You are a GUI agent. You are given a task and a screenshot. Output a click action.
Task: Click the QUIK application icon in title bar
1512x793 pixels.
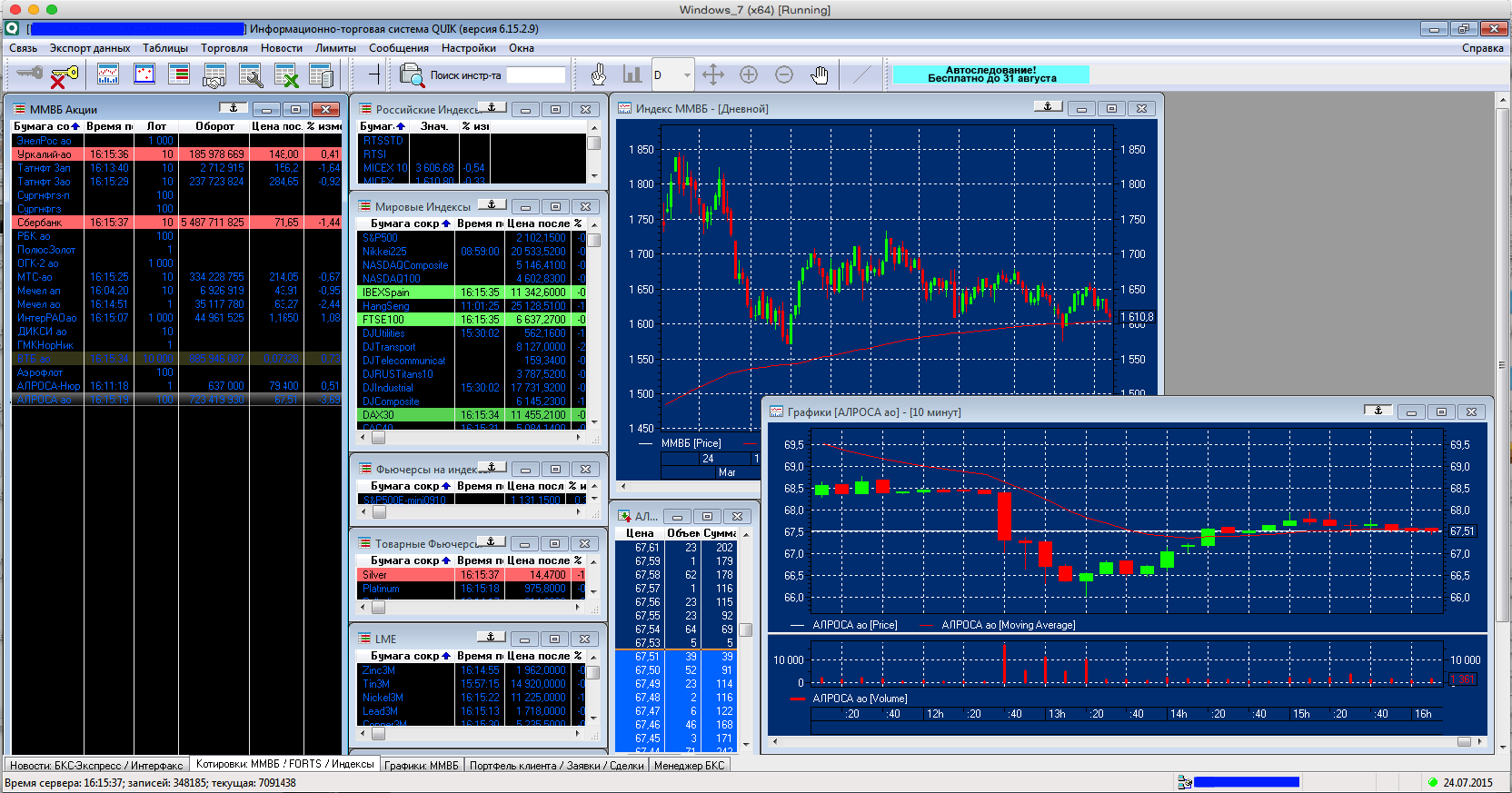(12, 29)
